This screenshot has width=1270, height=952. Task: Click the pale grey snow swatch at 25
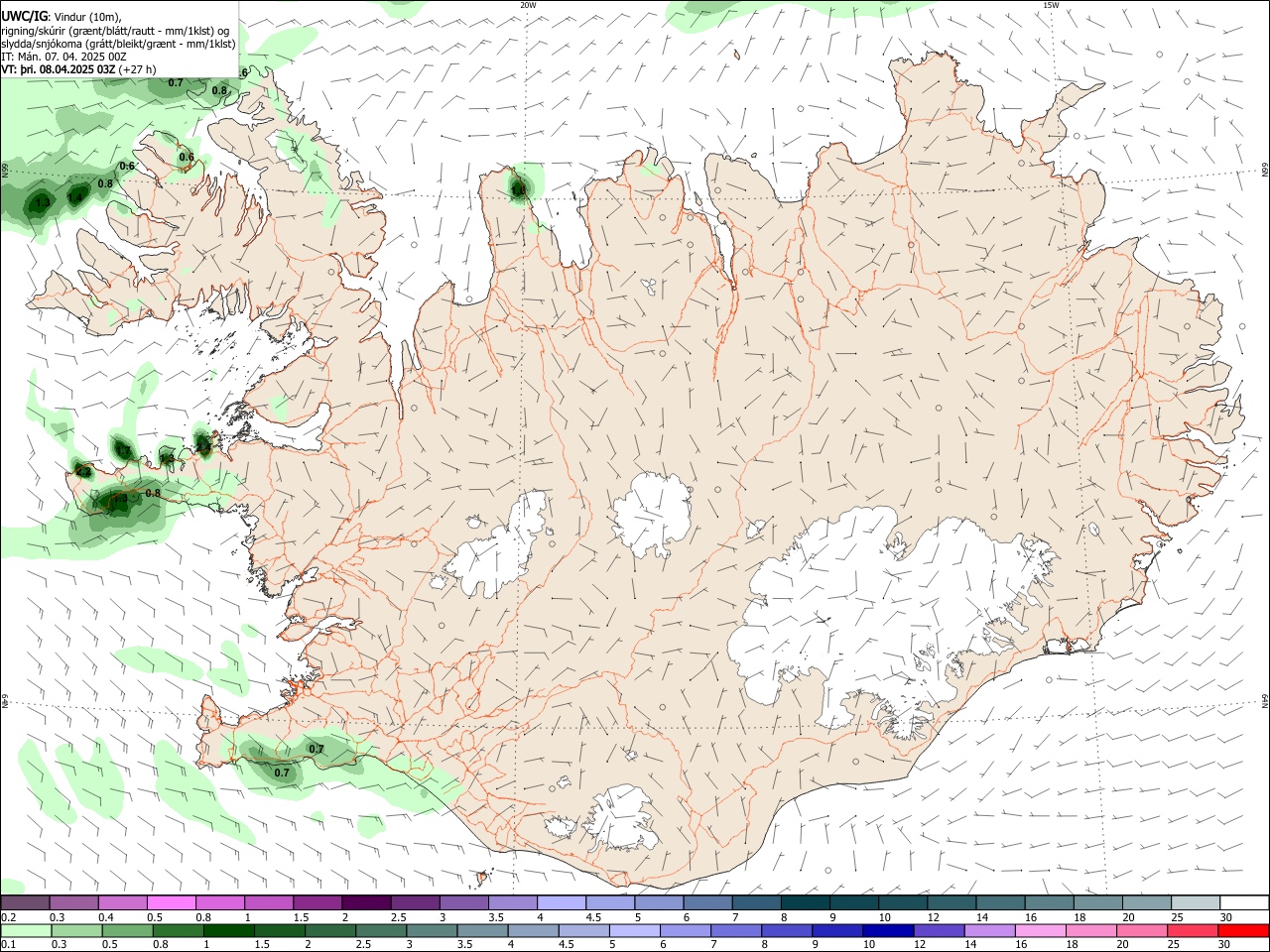click(x=1195, y=903)
